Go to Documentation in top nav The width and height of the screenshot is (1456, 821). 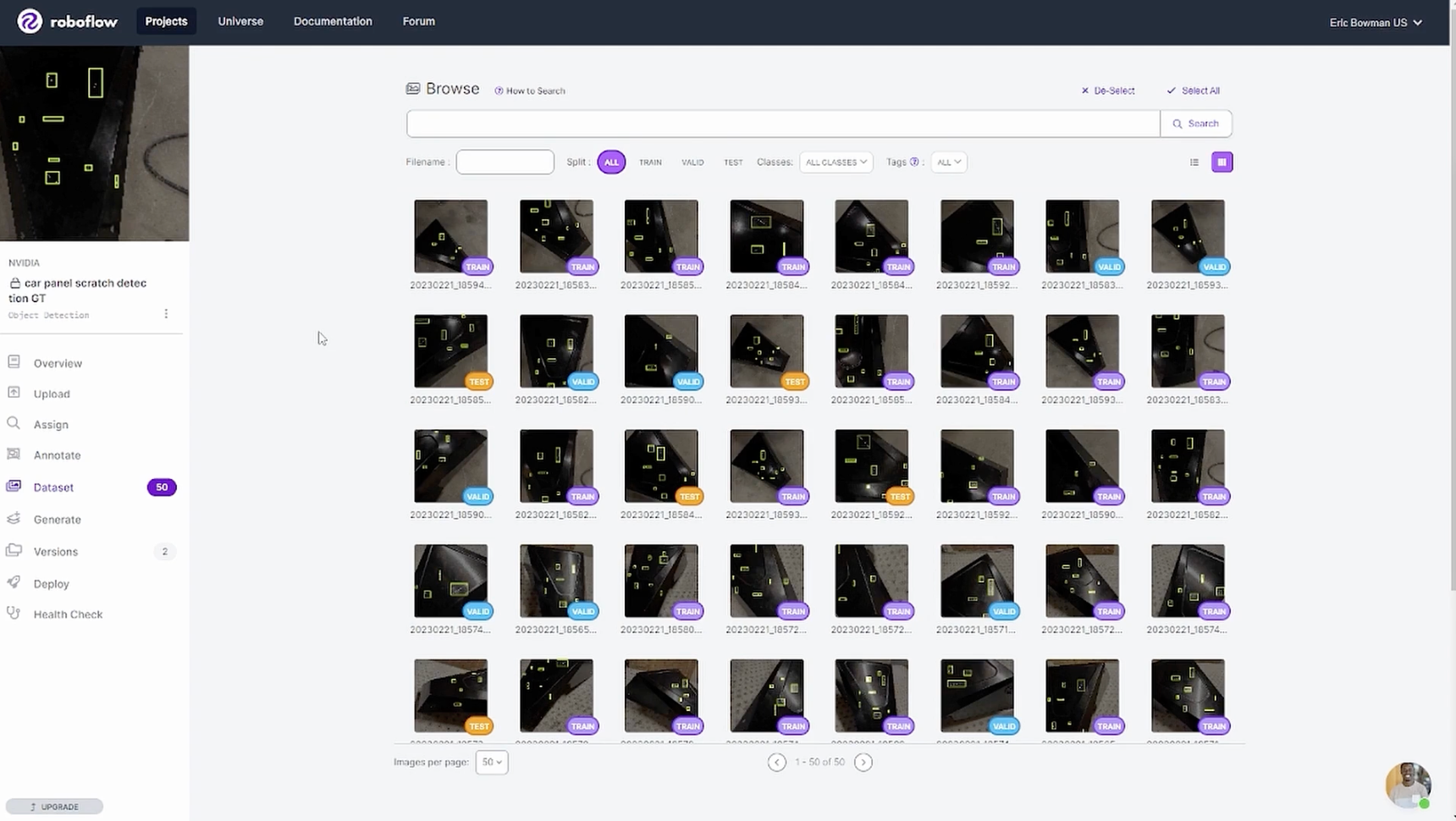coord(333,21)
